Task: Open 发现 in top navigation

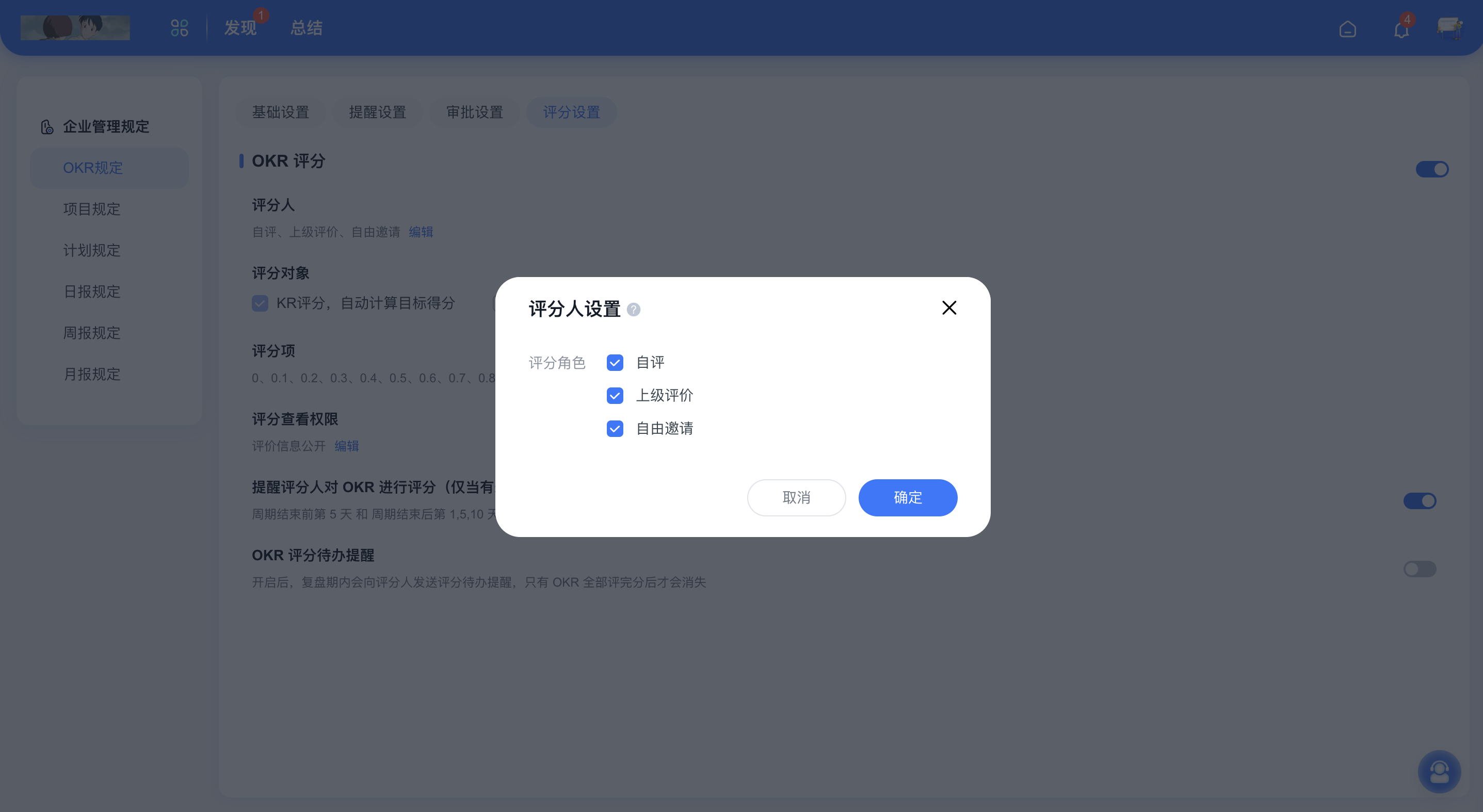Action: coord(240,28)
